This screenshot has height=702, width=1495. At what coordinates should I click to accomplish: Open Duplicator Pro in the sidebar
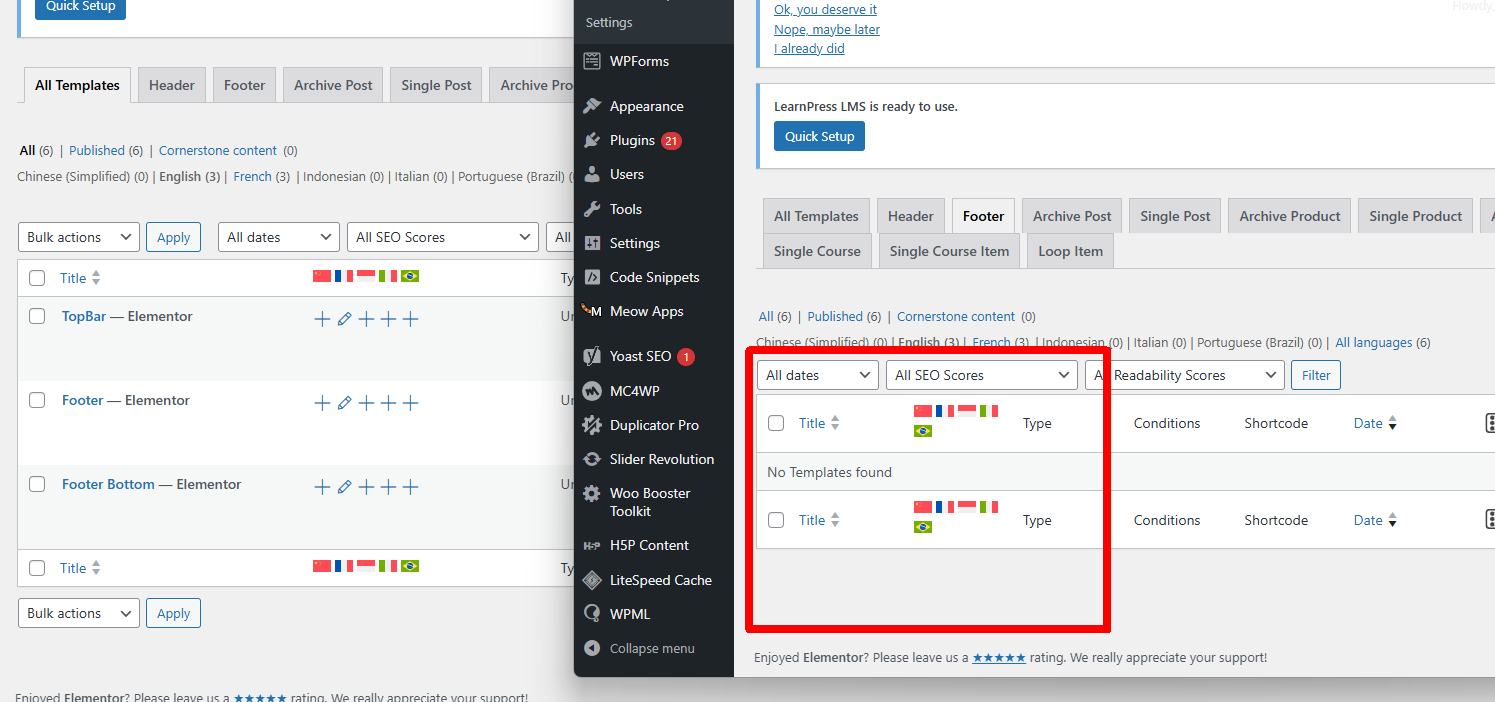click(654, 425)
